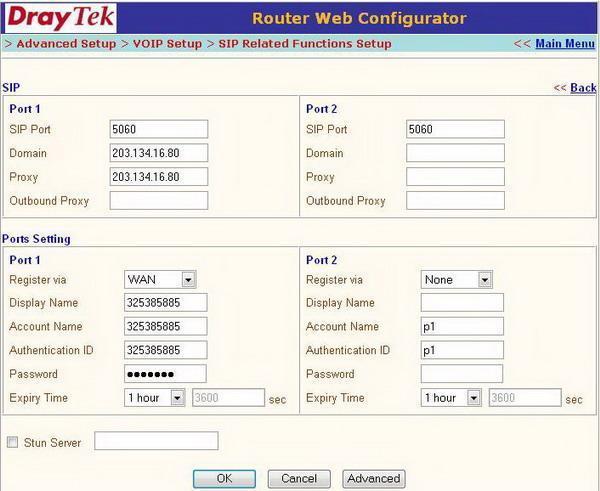This screenshot has width=600, height=491.
Task: Focus Port 2 SIP Port field
Action: point(455,129)
